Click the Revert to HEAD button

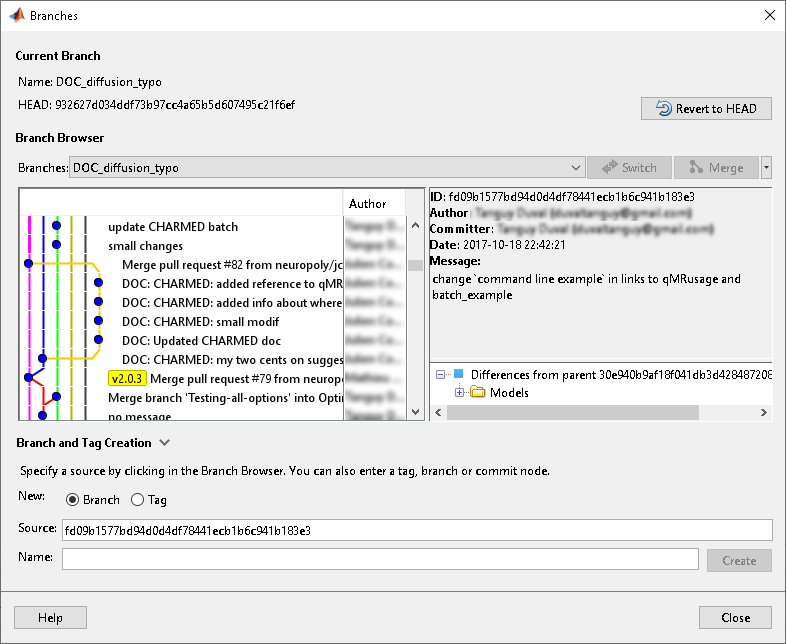click(706, 108)
